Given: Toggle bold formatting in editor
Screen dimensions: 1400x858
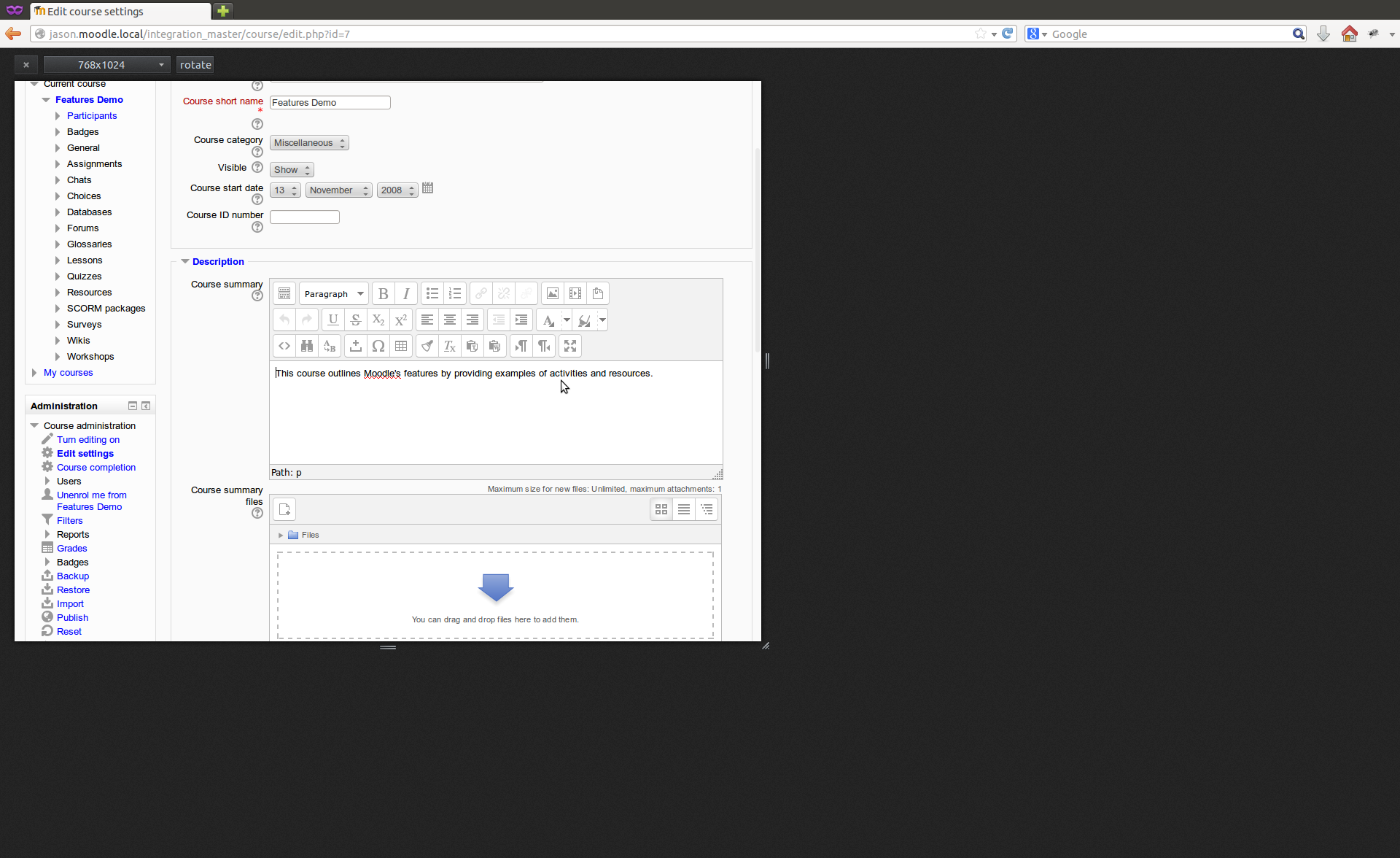Looking at the screenshot, I should [383, 293].
